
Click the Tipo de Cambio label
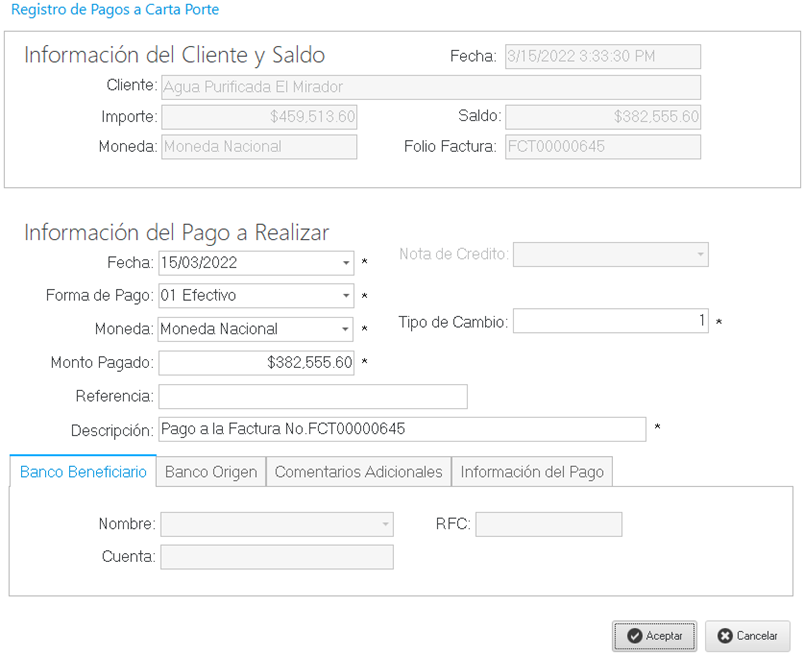click(453, 322)
